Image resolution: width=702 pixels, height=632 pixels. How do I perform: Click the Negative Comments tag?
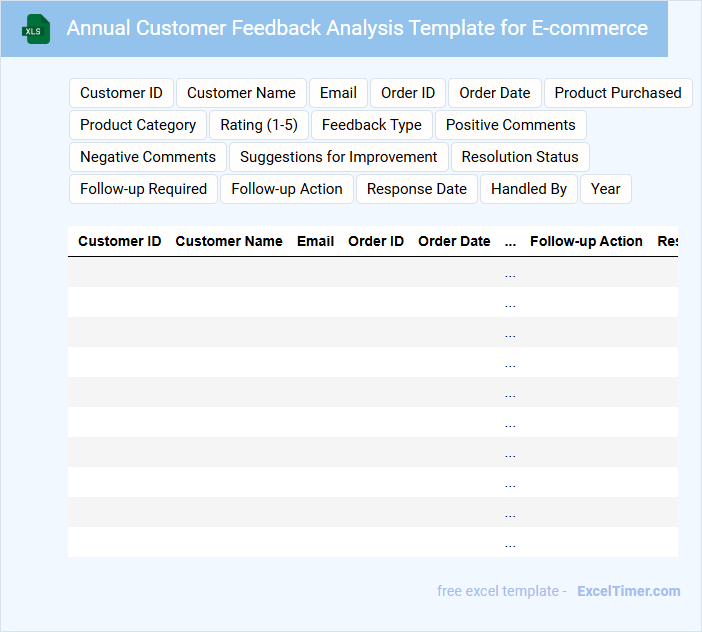pos(148,157)
